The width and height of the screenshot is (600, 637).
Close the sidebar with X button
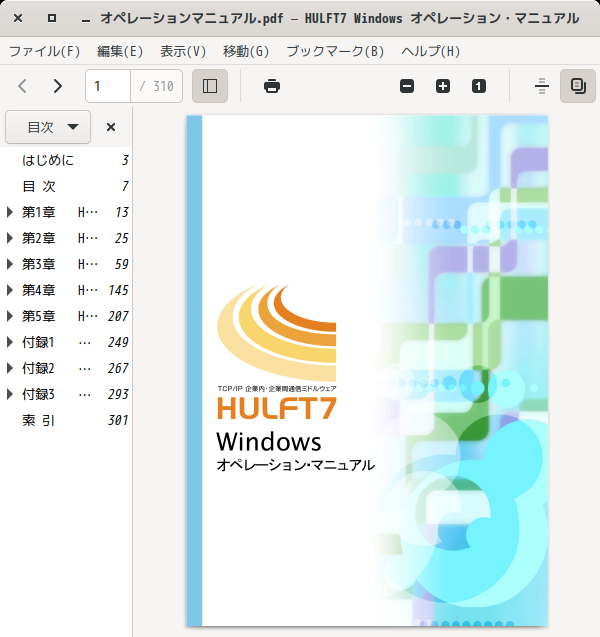(111, 127)
